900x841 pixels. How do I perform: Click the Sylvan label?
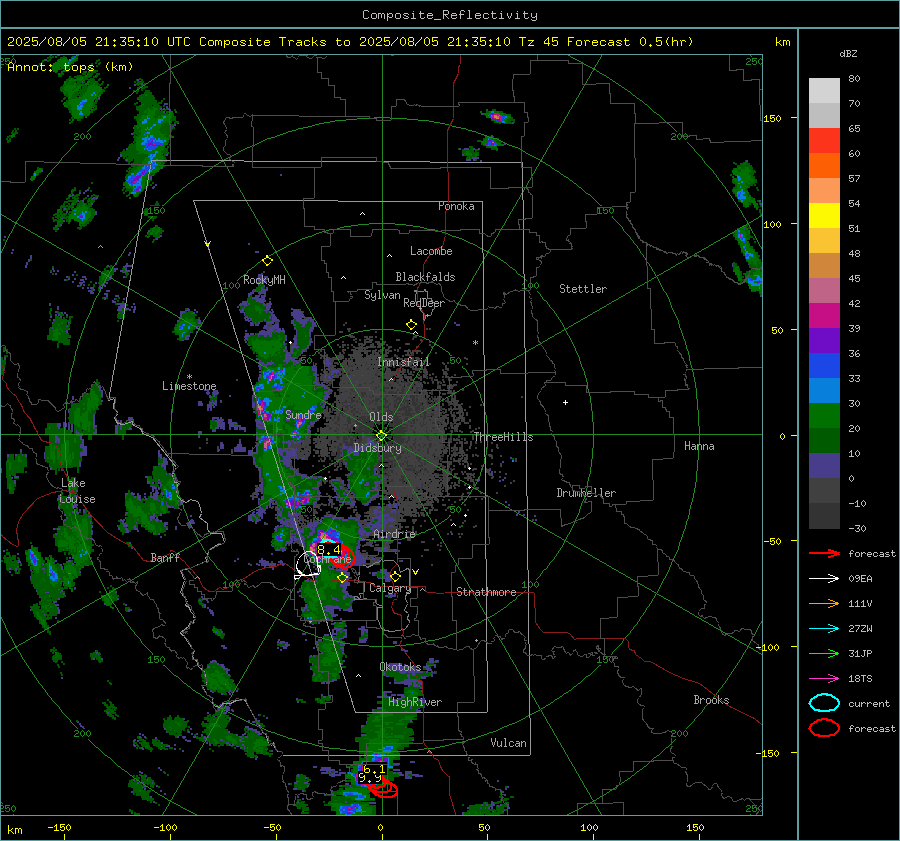(382, 295)
